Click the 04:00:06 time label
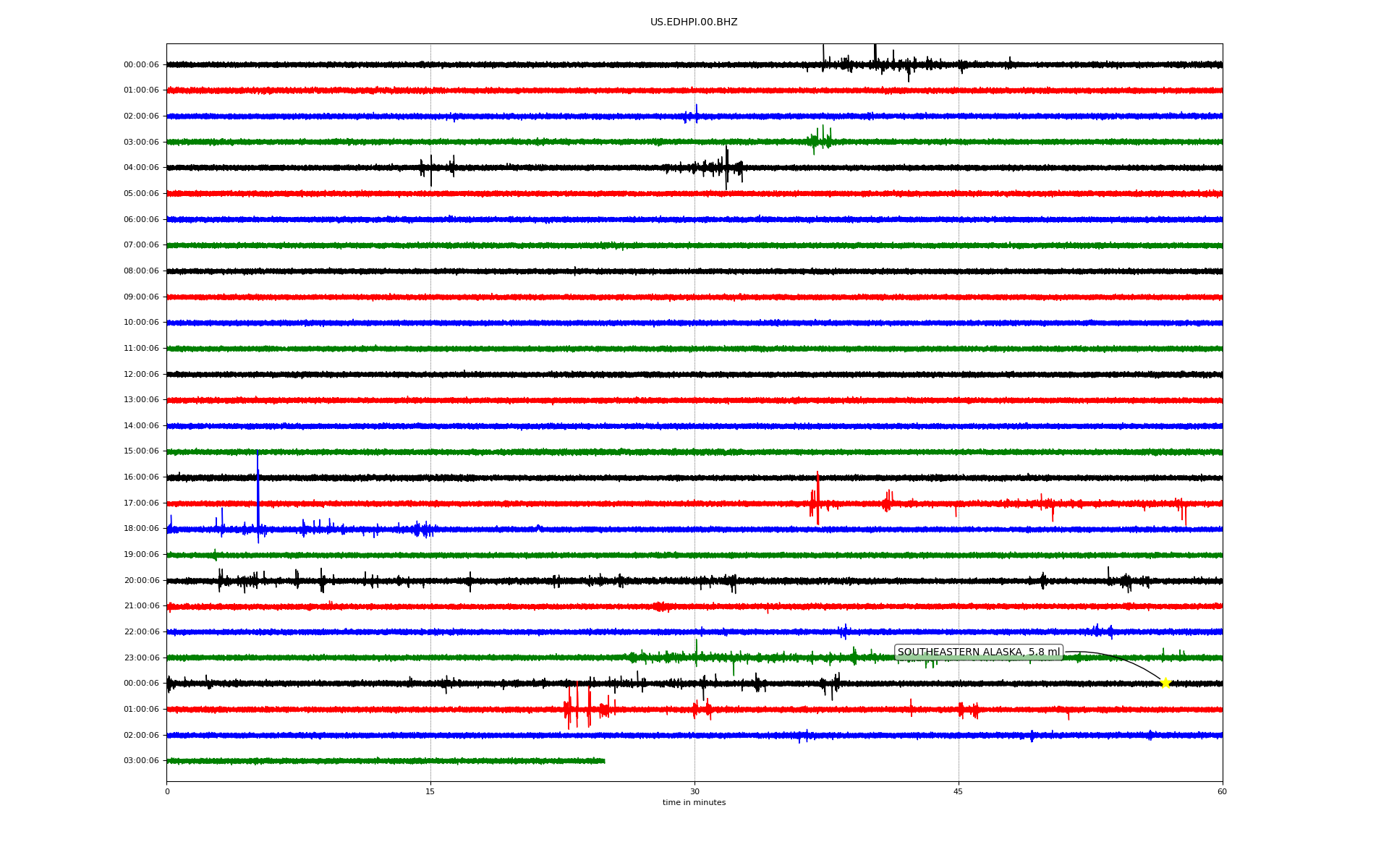The width and height of the screenshot is (1389, 868). point(141,168)
